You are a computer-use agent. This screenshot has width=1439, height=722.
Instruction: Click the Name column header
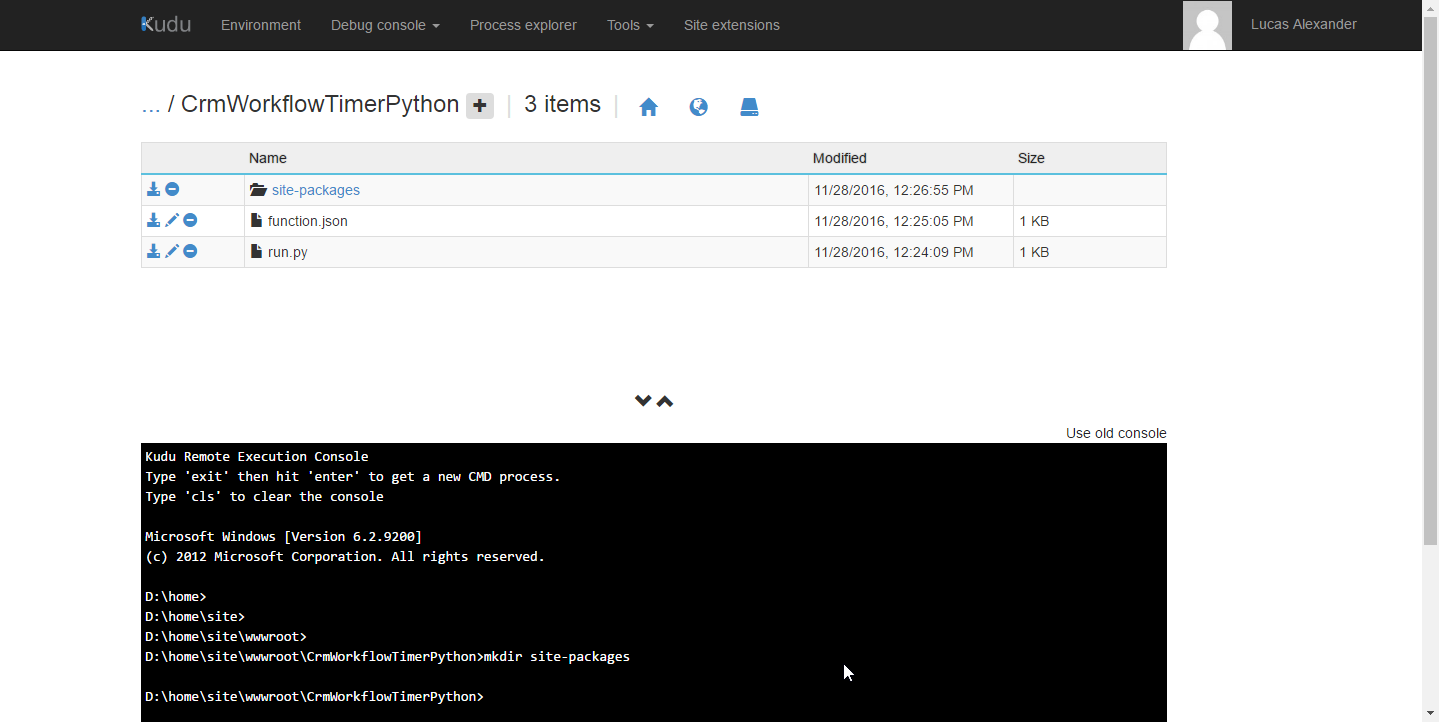pos(268,158)
